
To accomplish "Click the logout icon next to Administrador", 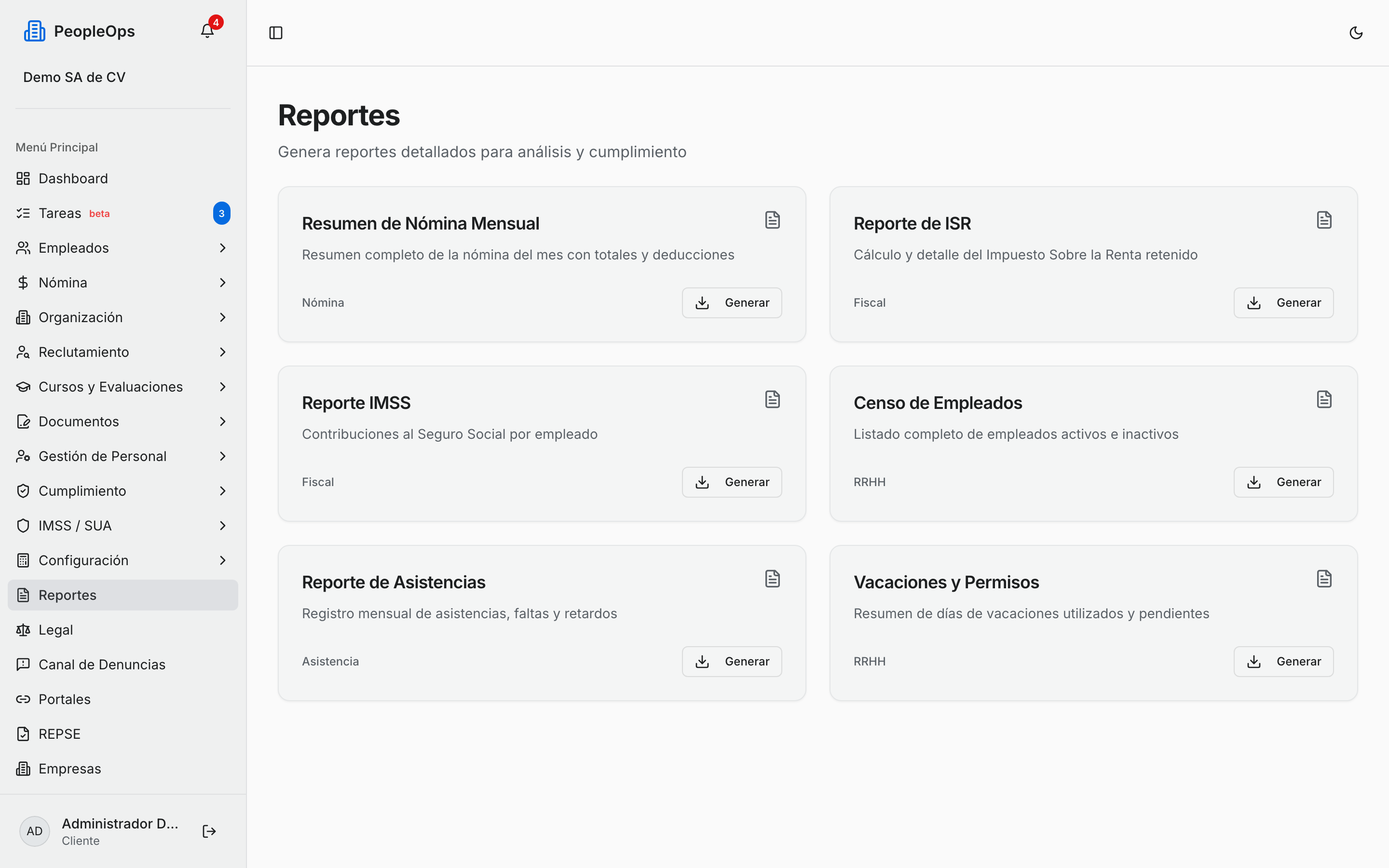I will click(209, 831).
